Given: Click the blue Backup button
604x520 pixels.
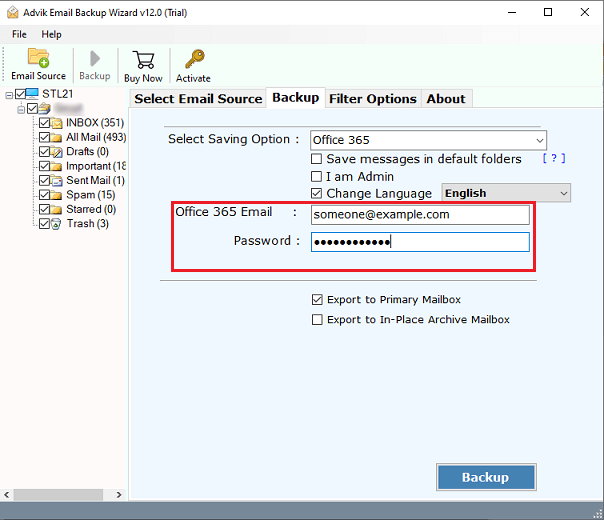Looking at the screenshot, I should click(x=486, y=477).
